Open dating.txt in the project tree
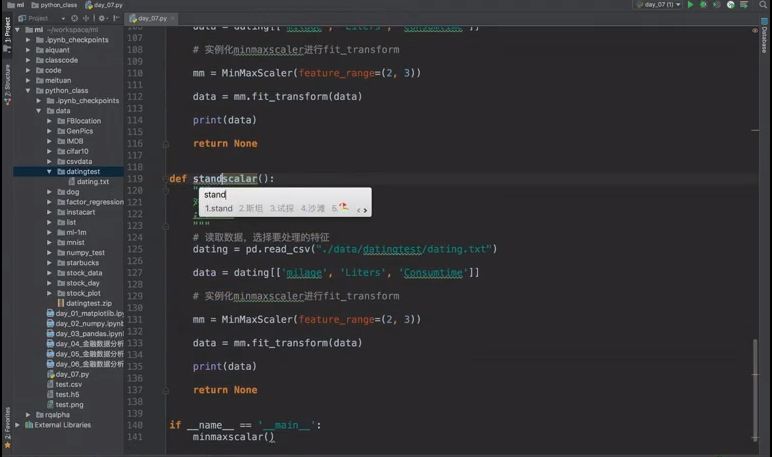 click(x=93, y=182)
